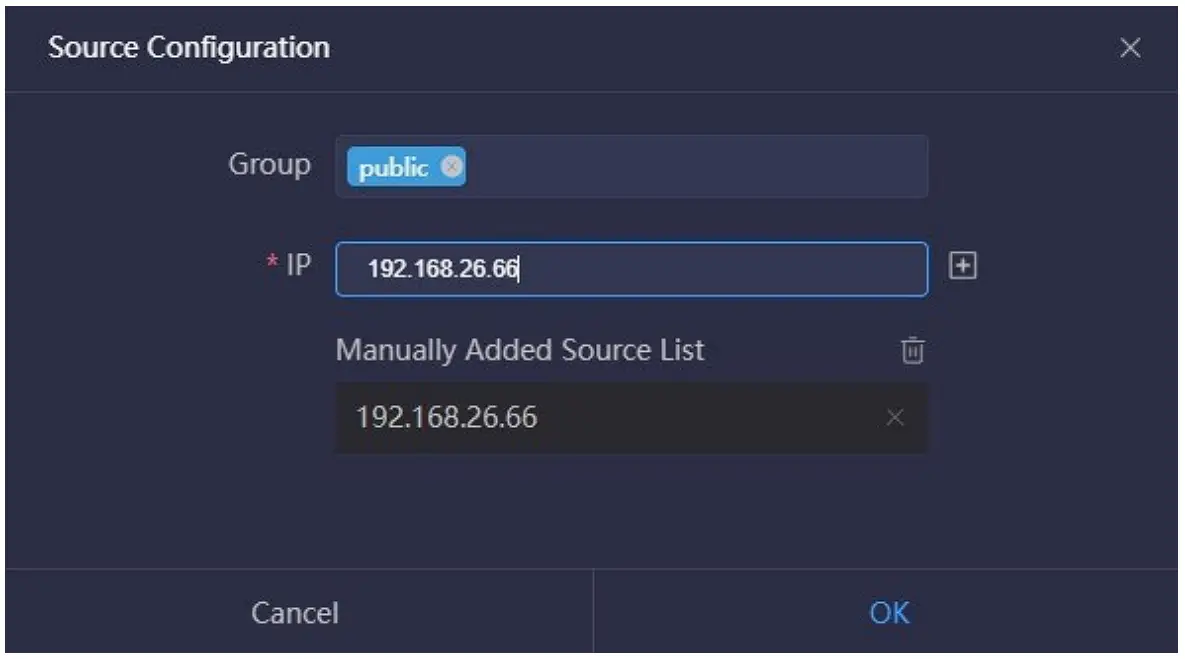Screen dimensions: 1185x659
Task: Focus the IP address input field
Action: pyautogui.click(x=700, y=269)
